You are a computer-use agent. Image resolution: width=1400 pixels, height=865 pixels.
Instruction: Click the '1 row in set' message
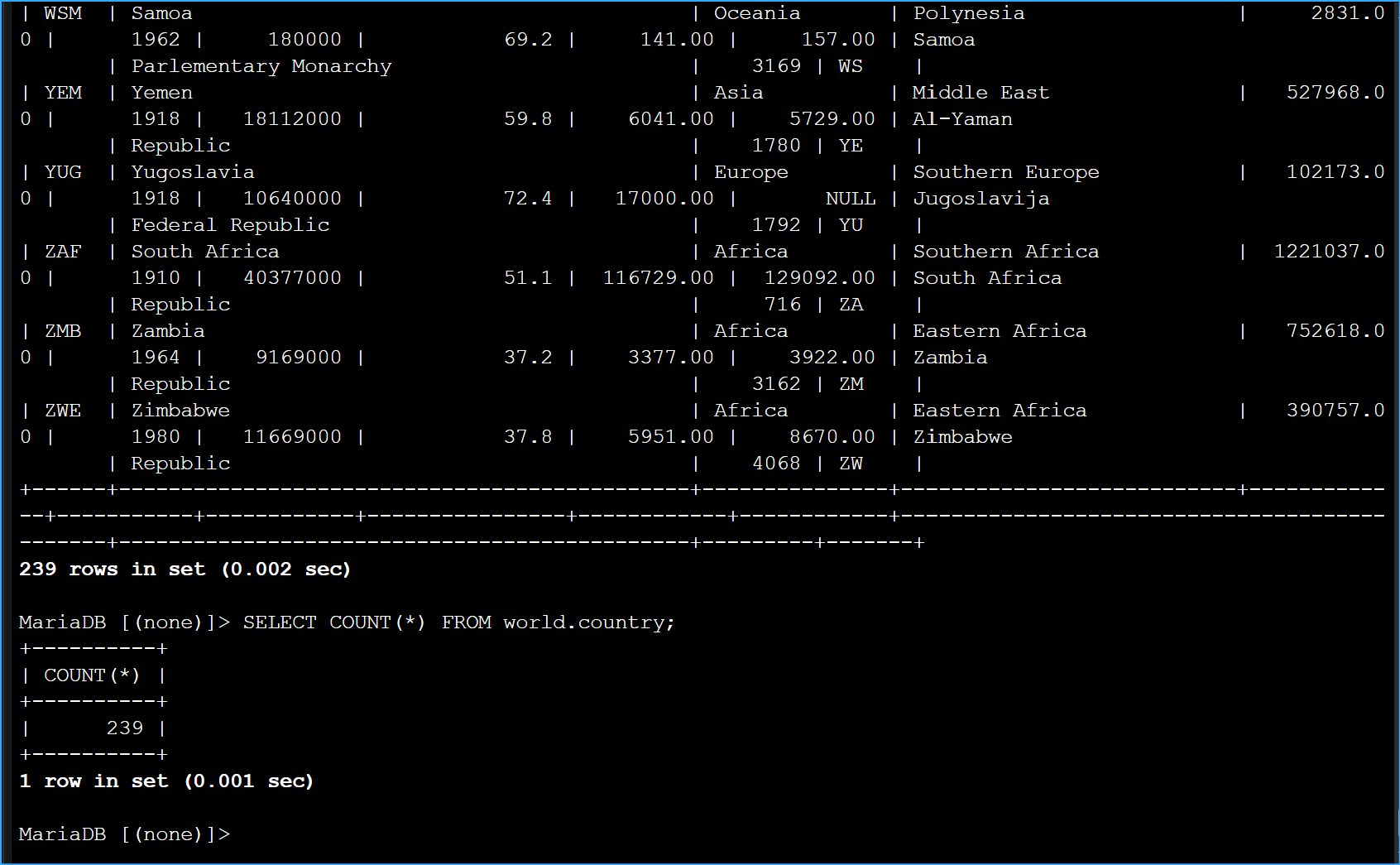165,781
